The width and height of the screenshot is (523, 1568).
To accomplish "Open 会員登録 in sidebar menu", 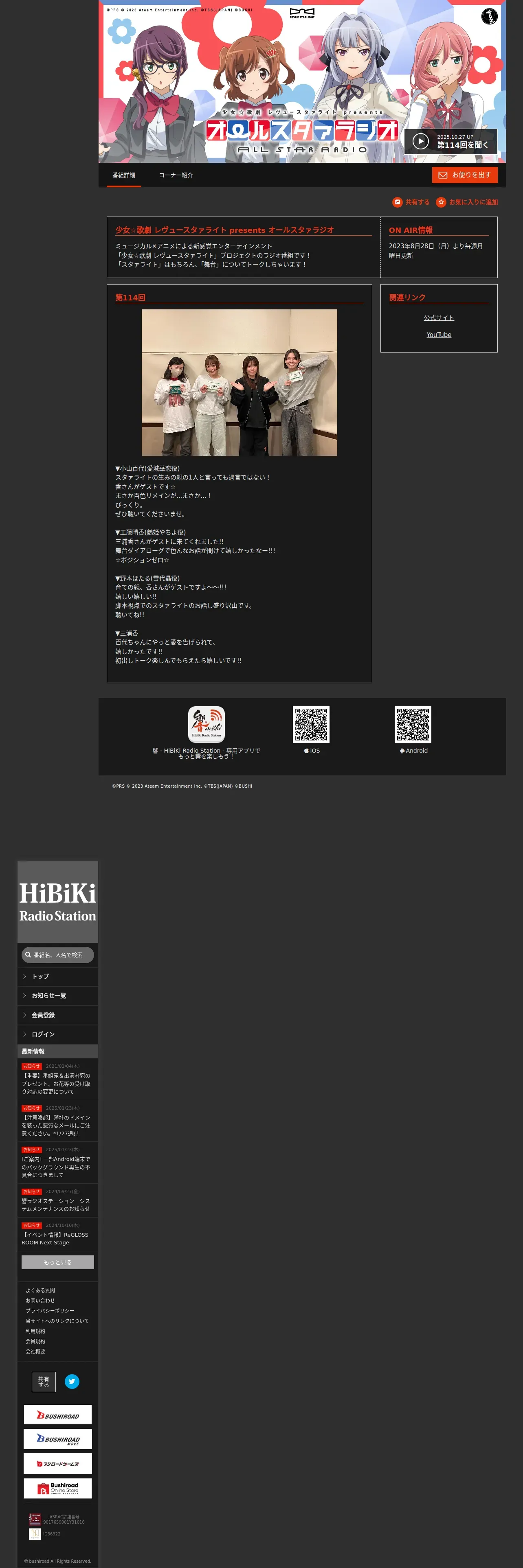I will (58, 1015).
